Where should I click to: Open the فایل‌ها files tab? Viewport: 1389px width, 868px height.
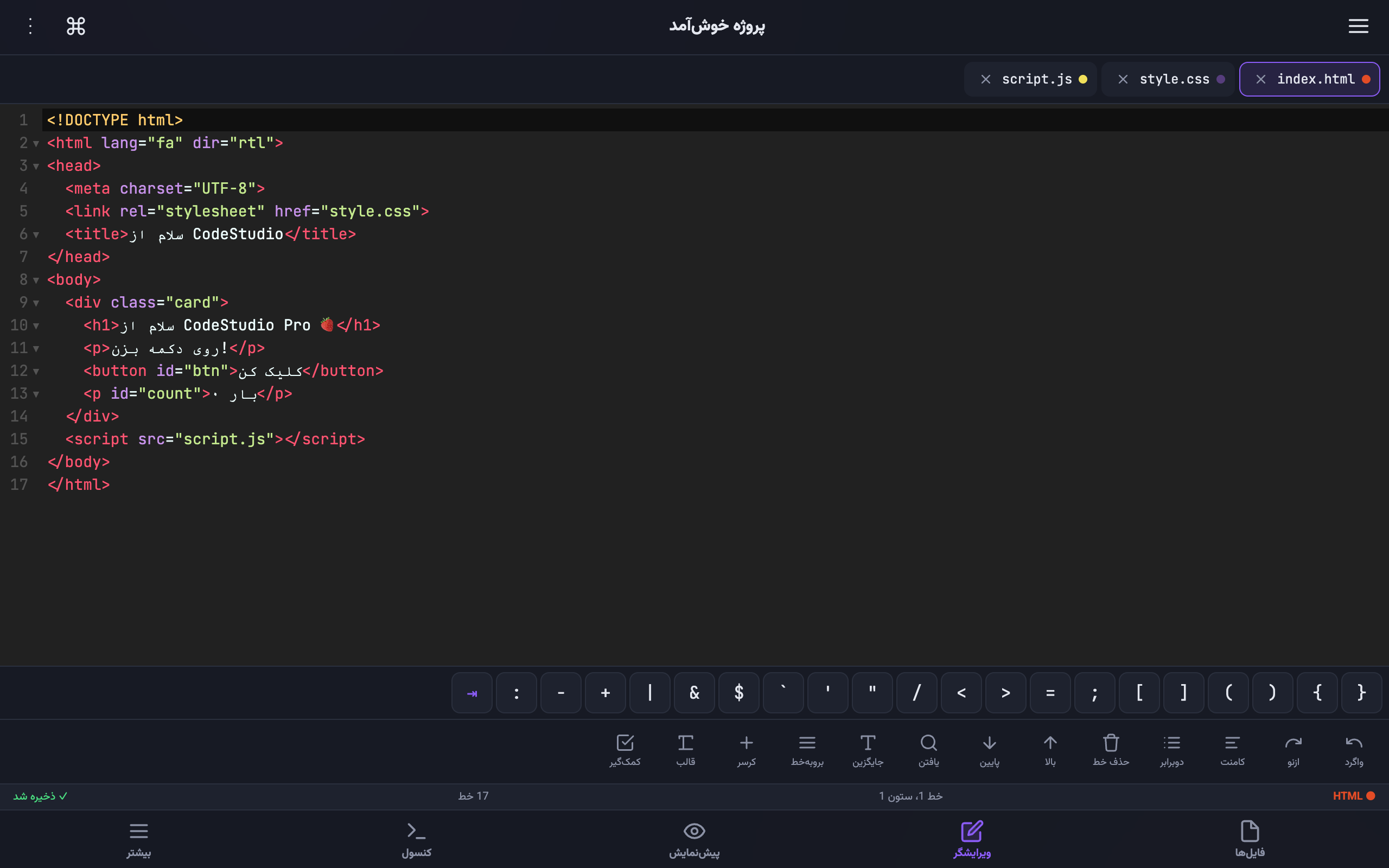click(x=1250, y=839)
